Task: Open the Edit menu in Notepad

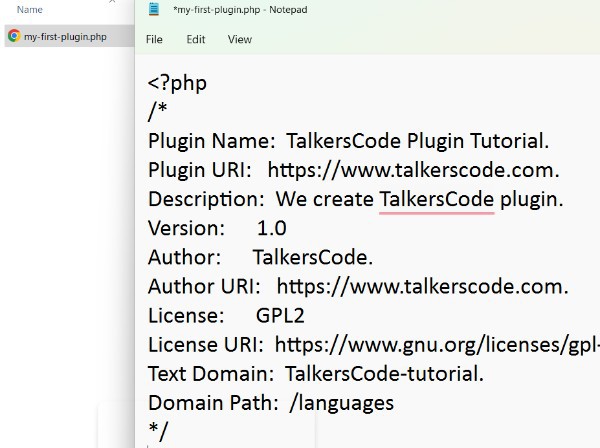Action: (x=196, y=39)
